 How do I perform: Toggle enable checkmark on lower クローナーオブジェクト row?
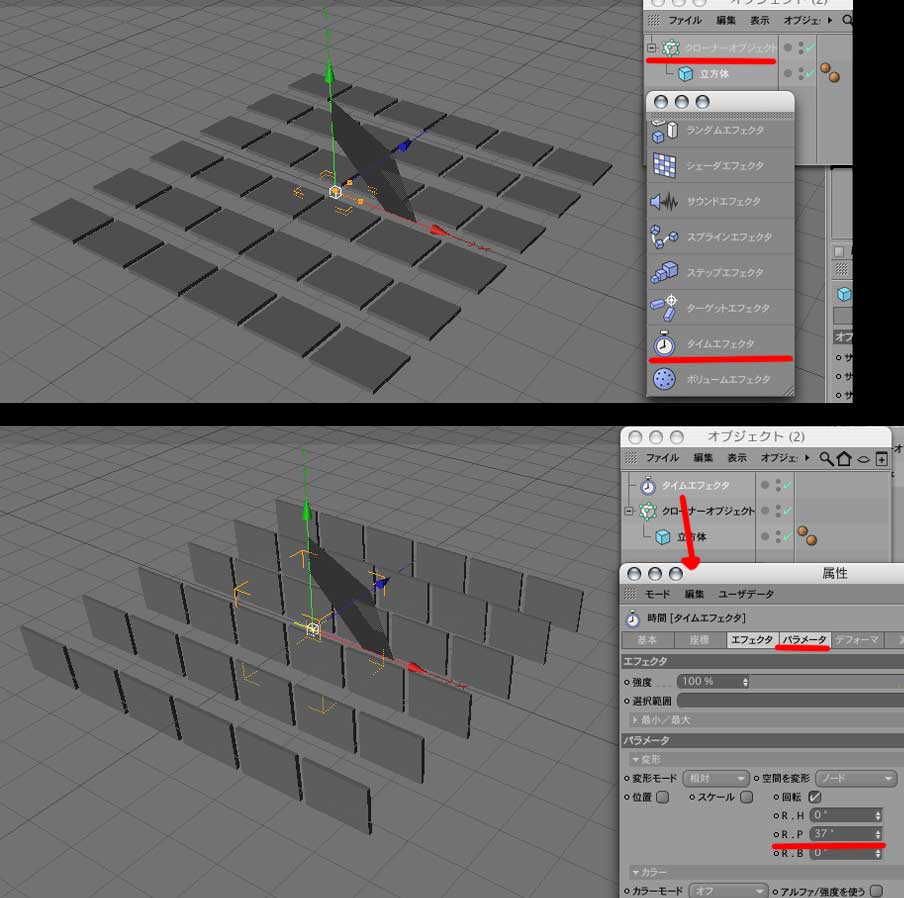click(787, 511)
